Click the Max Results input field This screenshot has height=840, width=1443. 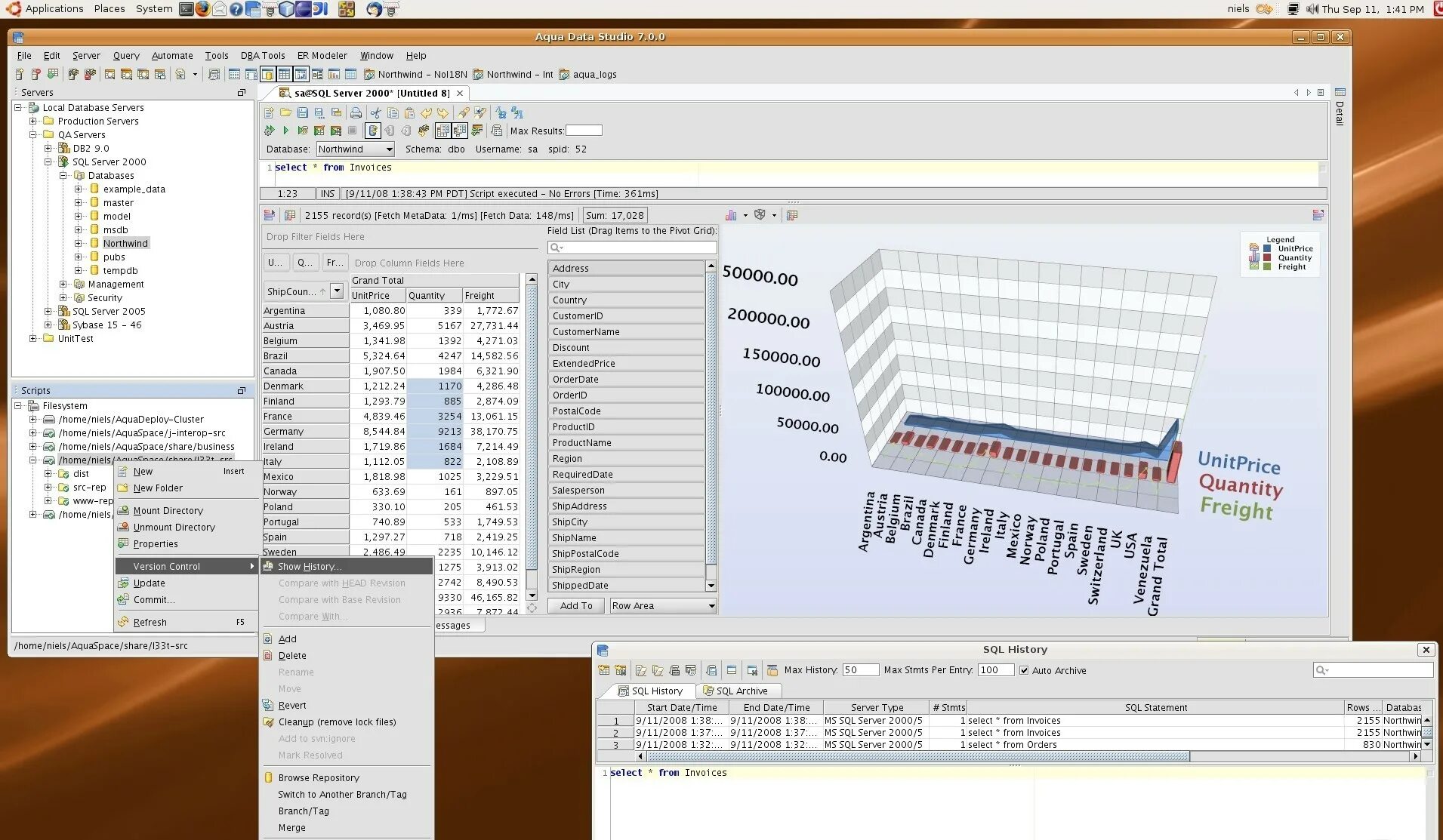pyautogui.click(x=584, y=131)
